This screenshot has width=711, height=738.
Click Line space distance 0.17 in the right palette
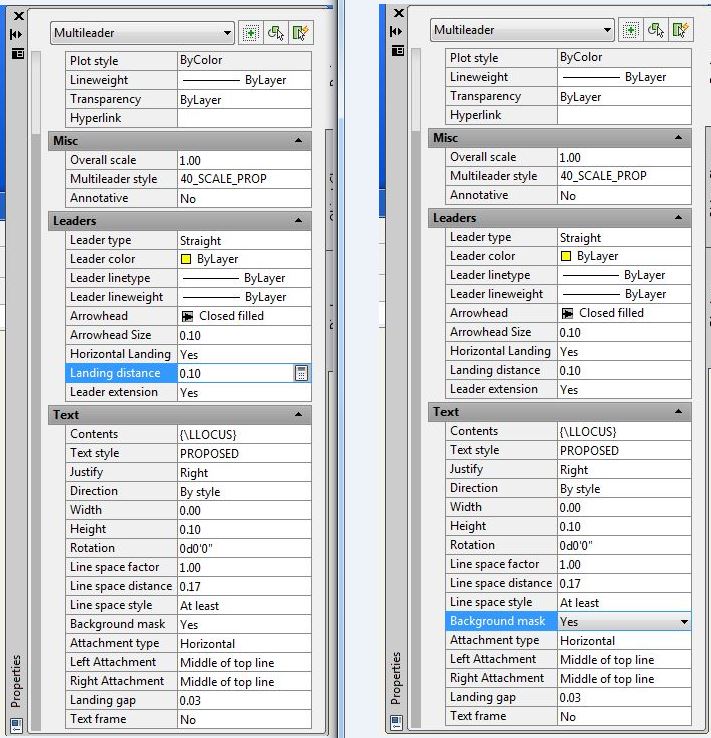624,584
